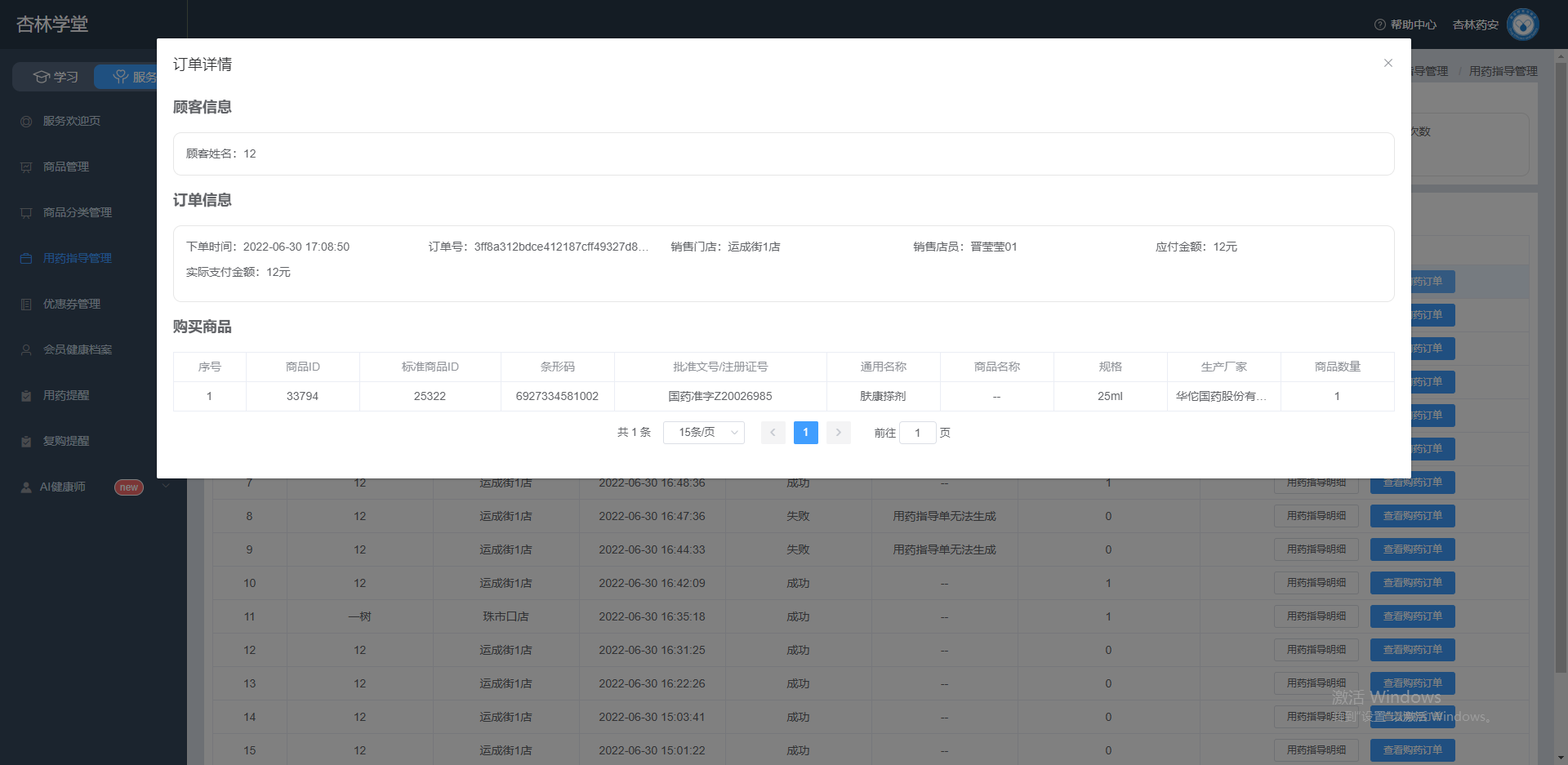Open 用药提醒 in the sidebar
Image resolution: width=1568 pixels, height=765 pixels.
[66, 395]
